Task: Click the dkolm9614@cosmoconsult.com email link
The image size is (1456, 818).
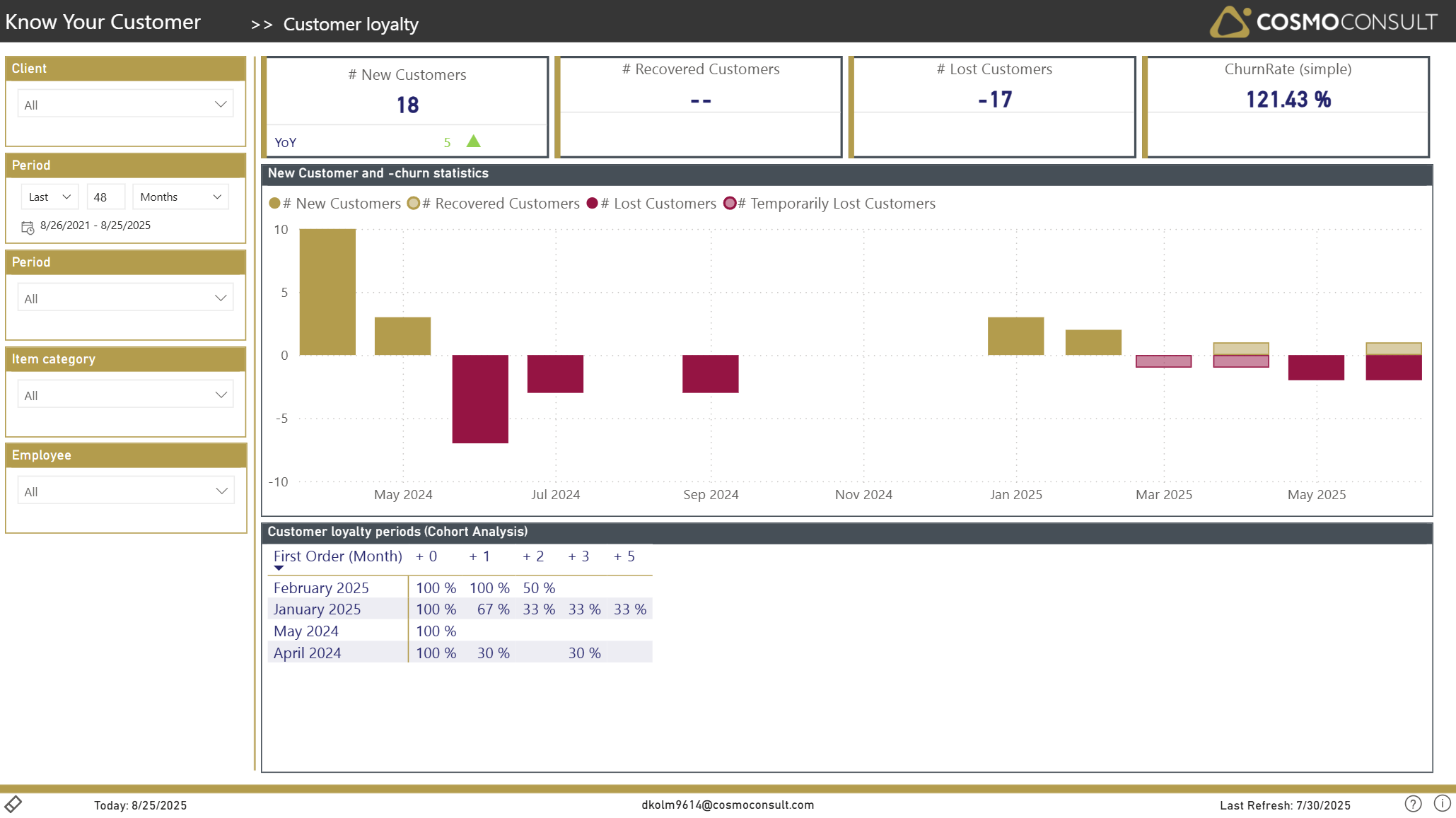Action: [x=728, y=805]
